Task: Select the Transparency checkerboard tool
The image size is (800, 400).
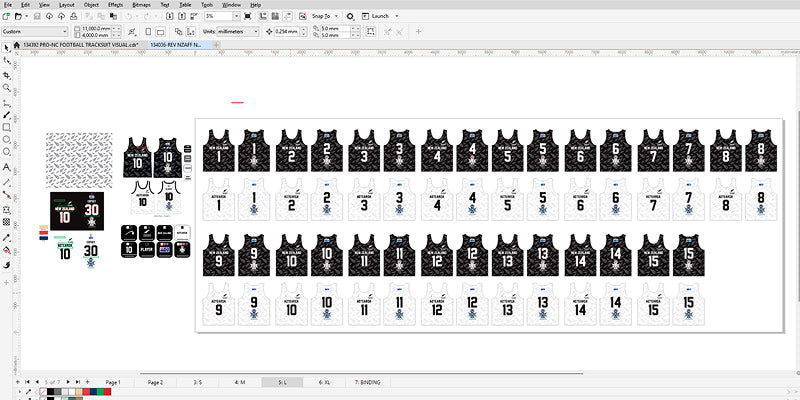Action: click(7, 222)
